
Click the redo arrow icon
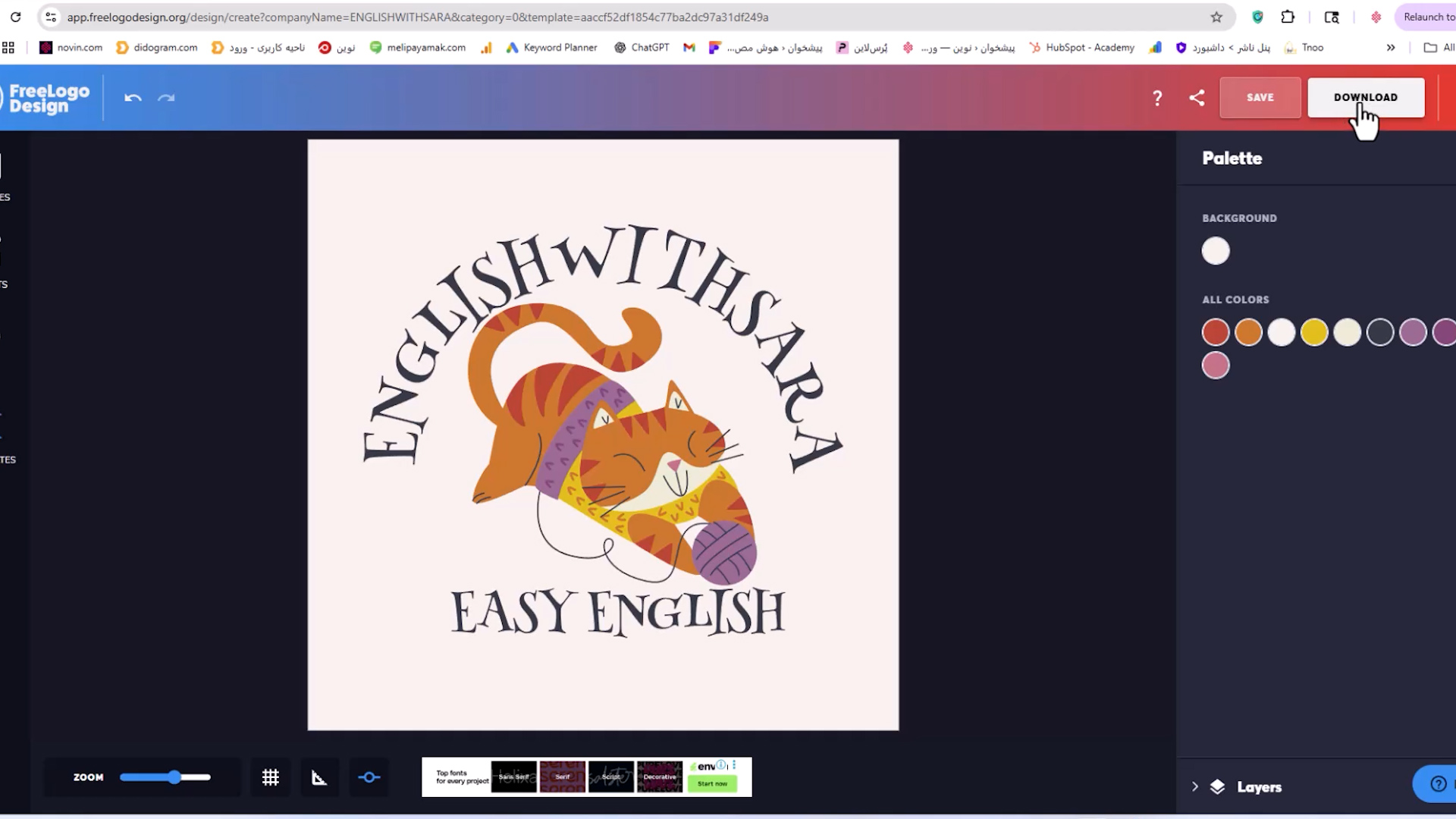[x=166, y=98]
